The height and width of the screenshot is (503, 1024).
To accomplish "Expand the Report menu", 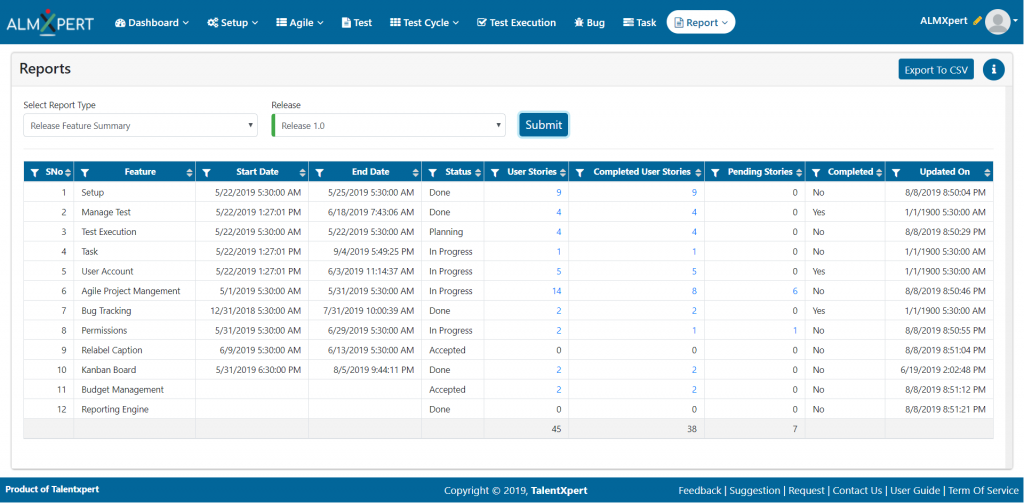I will click(x=701, y=22).
